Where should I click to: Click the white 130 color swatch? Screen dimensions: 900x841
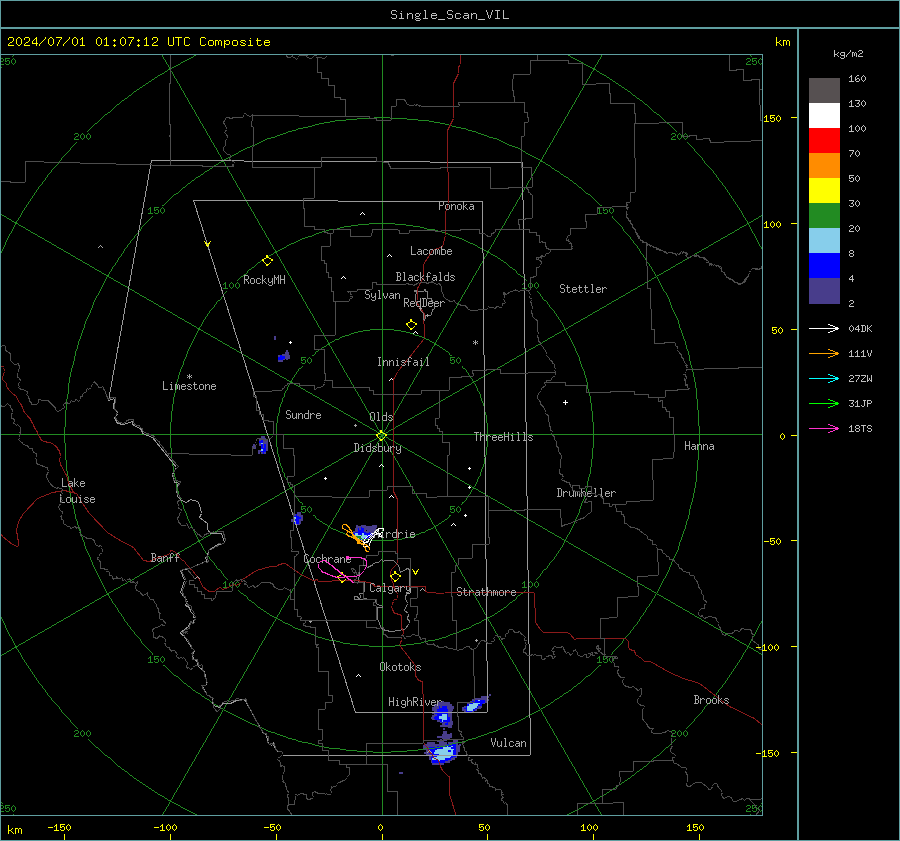coord(824,115)
